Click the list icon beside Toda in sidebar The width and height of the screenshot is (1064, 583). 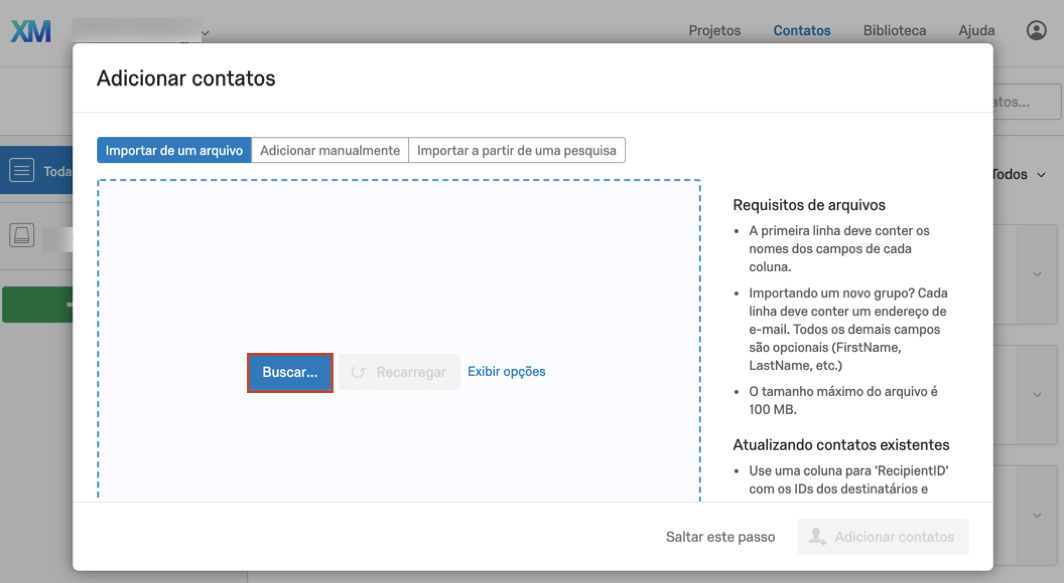[x=22, y=172]
